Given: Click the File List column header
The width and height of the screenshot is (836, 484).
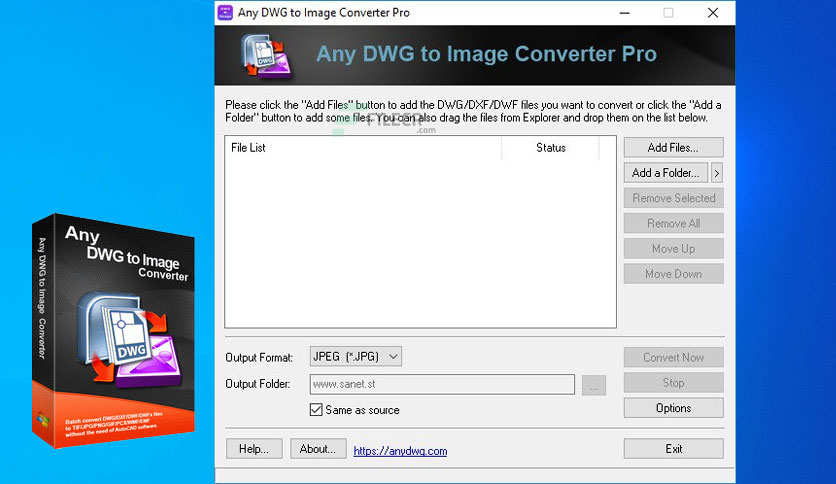Looking at the screenshot, I should (363, 148).
